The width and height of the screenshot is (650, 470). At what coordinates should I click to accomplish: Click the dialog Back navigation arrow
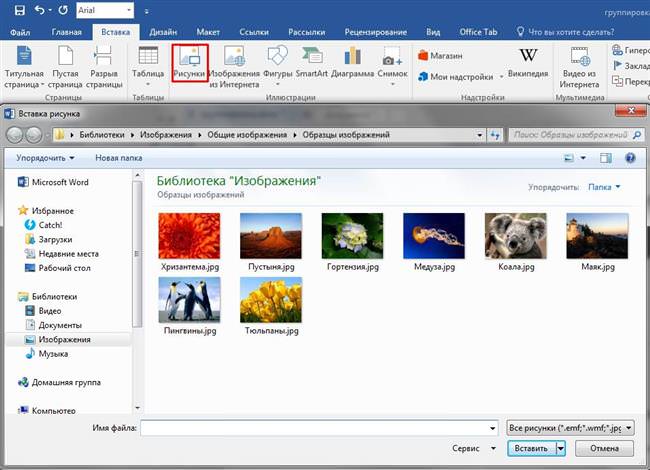[x=15, y=135]
